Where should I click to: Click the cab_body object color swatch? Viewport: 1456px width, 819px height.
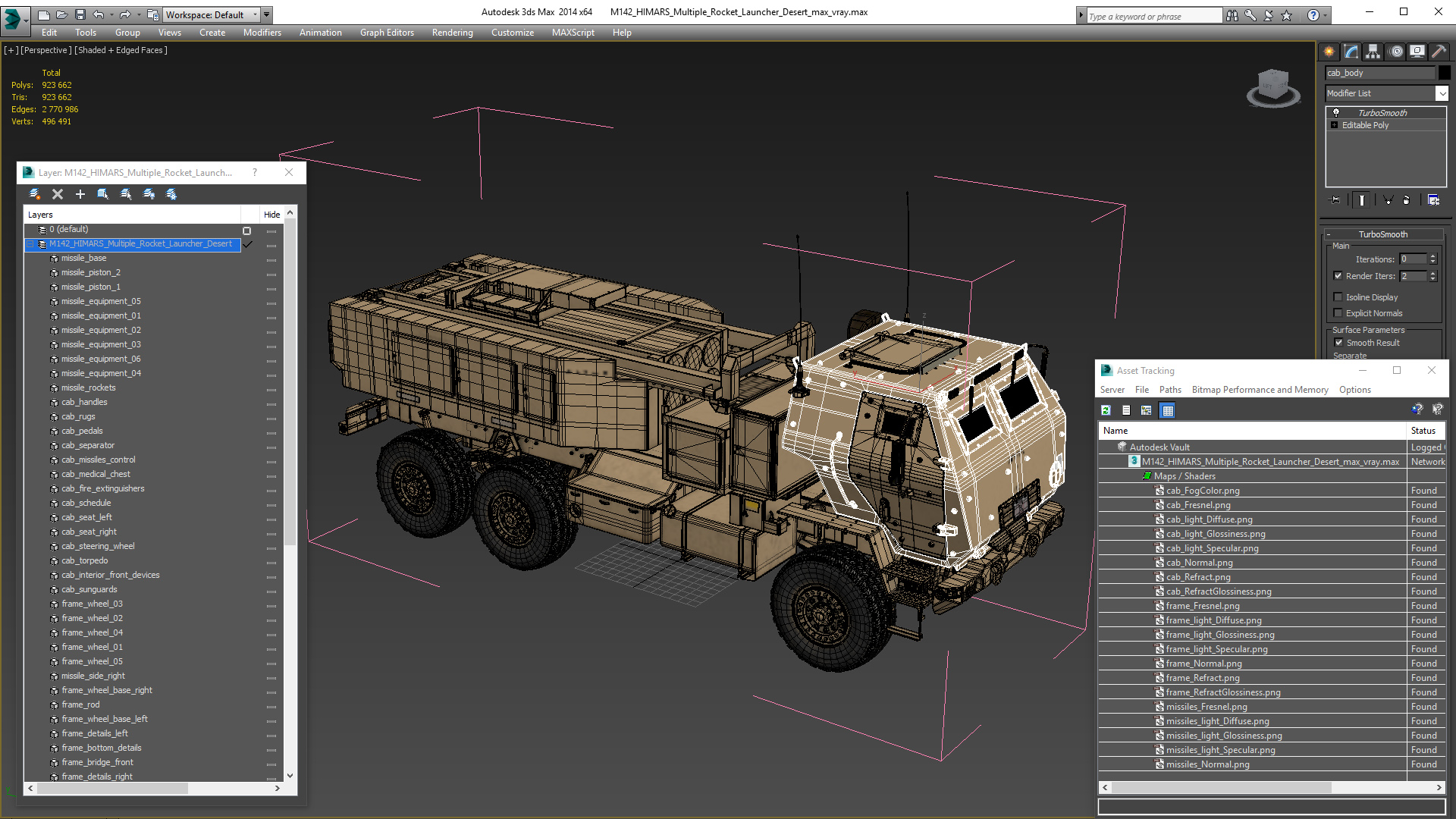pyautogui.click(x=1445, y=73)
